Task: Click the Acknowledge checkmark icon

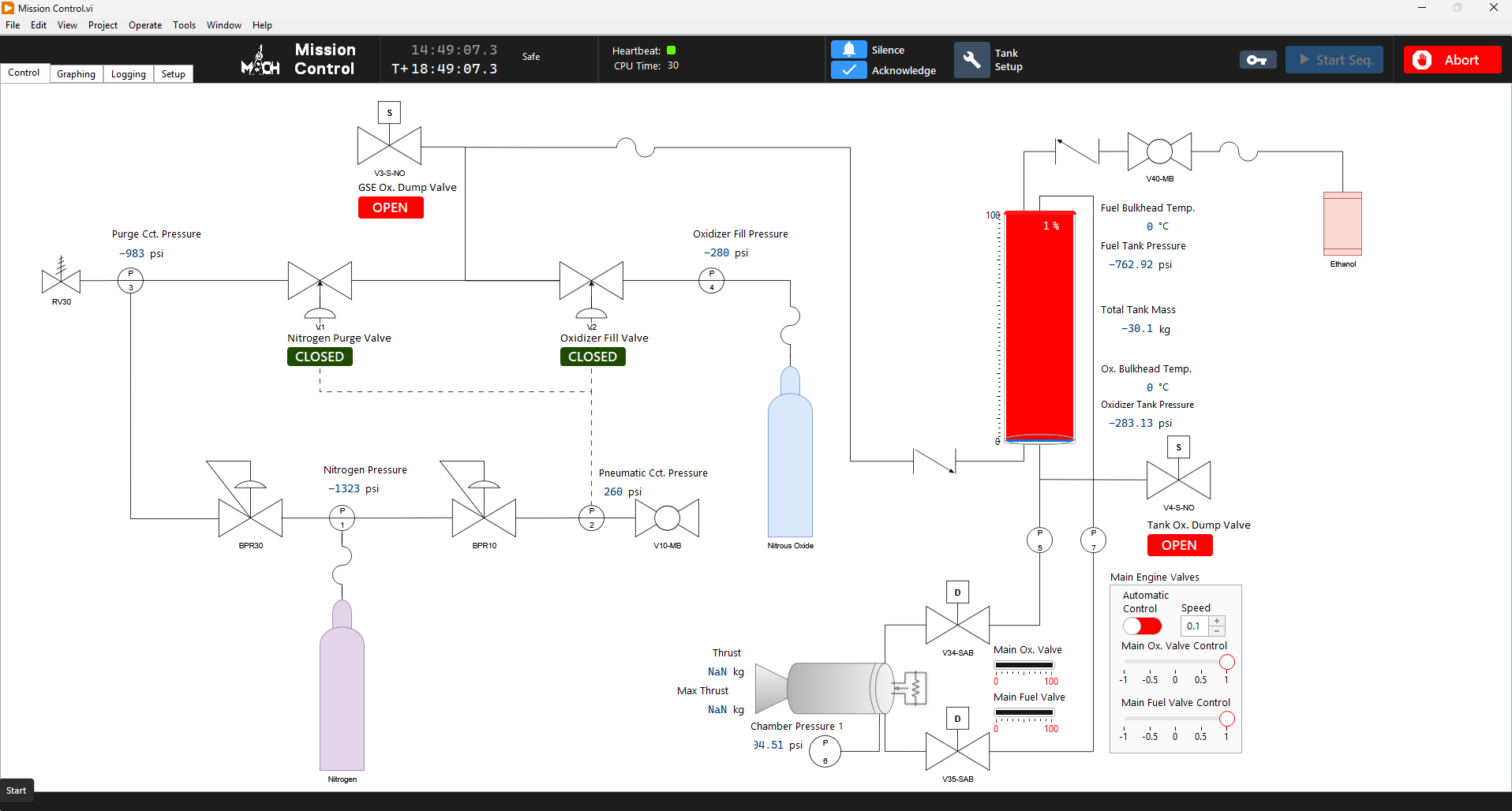Action: pos(848,70)
